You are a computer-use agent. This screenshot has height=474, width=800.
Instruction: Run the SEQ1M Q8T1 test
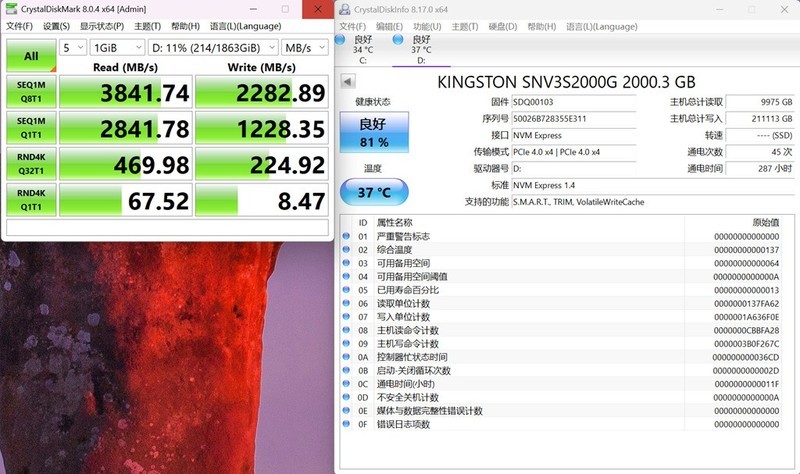pos(31,92)
